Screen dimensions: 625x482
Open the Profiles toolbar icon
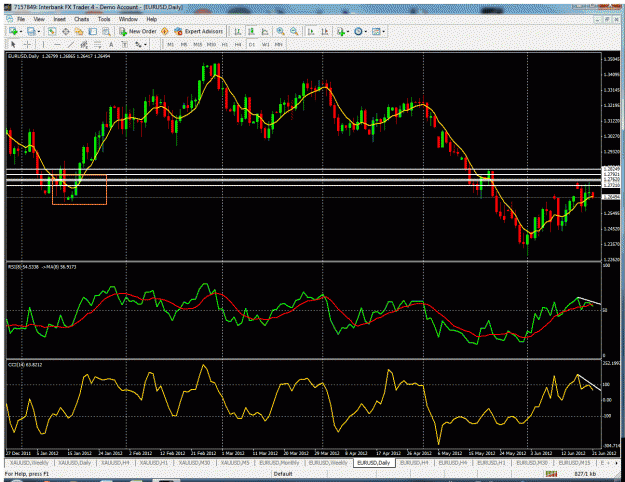(x=31, y=31)
